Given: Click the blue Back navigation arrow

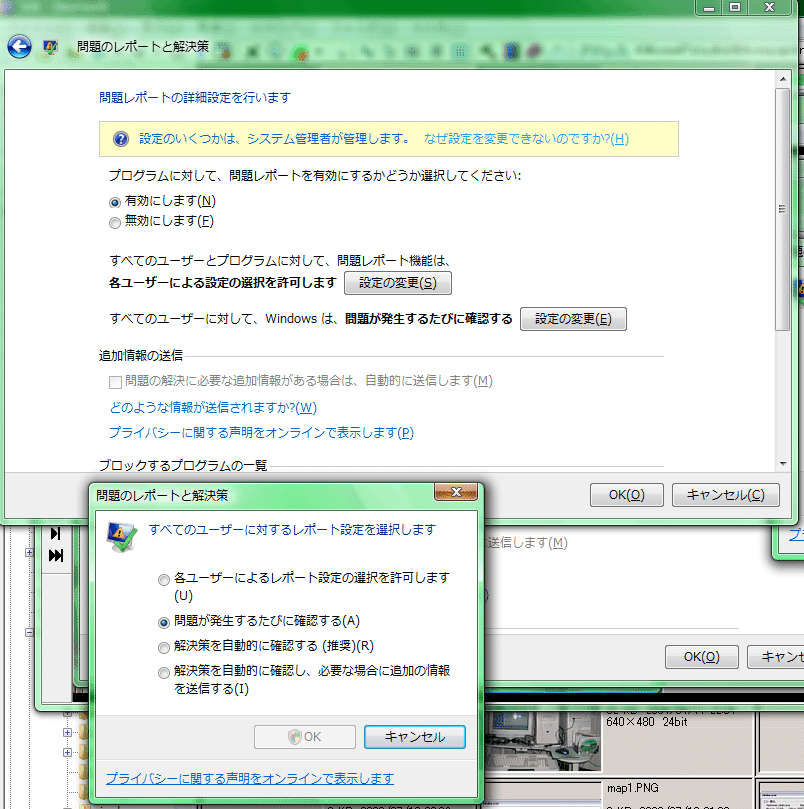Looking at the screenshot, I should 19,46.
